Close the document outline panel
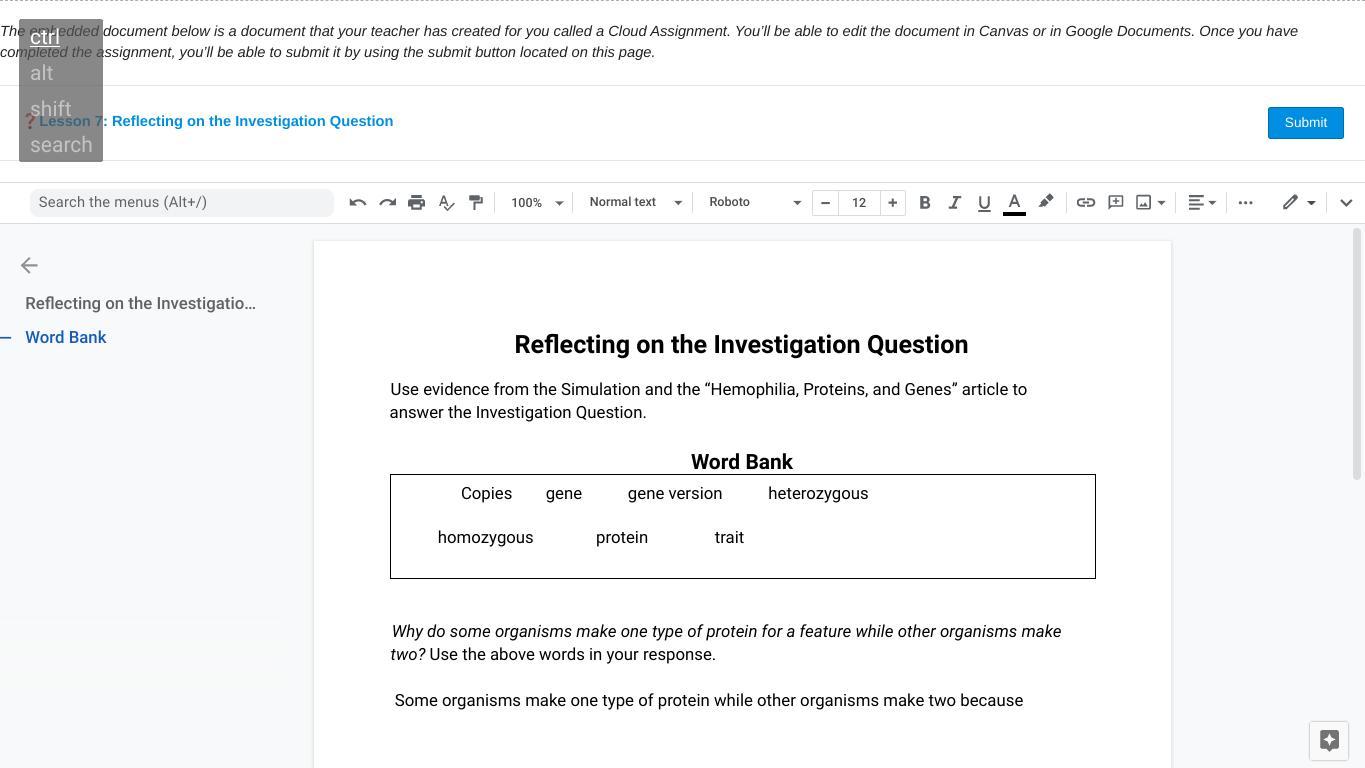 pos(29,265)
